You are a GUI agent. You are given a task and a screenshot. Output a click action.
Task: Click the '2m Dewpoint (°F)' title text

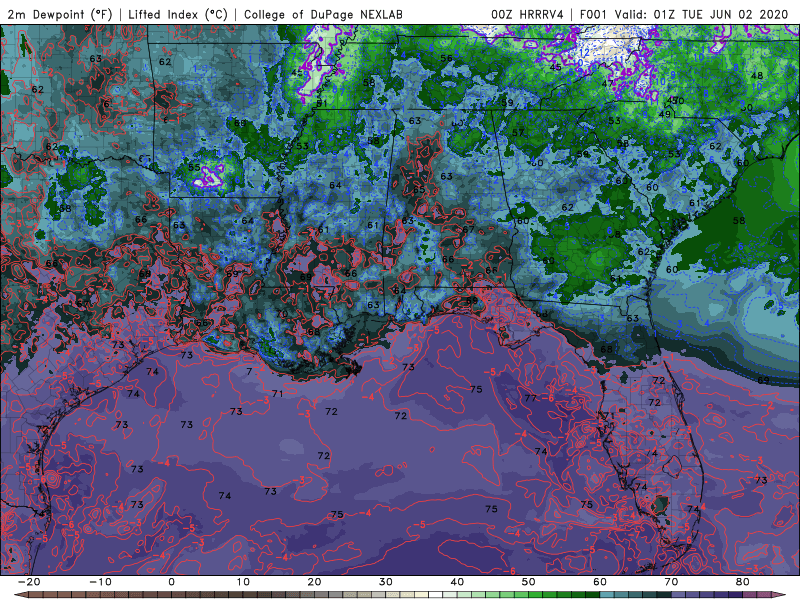tap(60, 14)
